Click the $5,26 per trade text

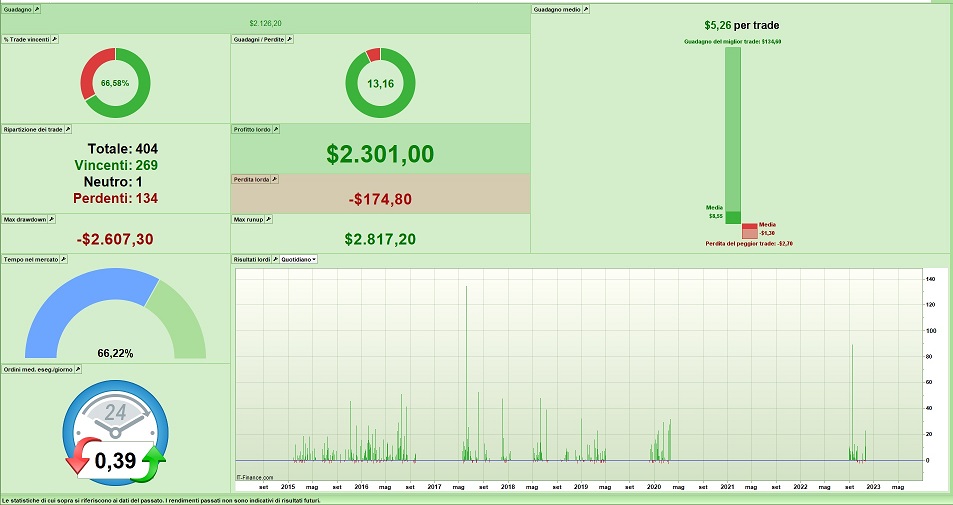click(x=741, y=26)
